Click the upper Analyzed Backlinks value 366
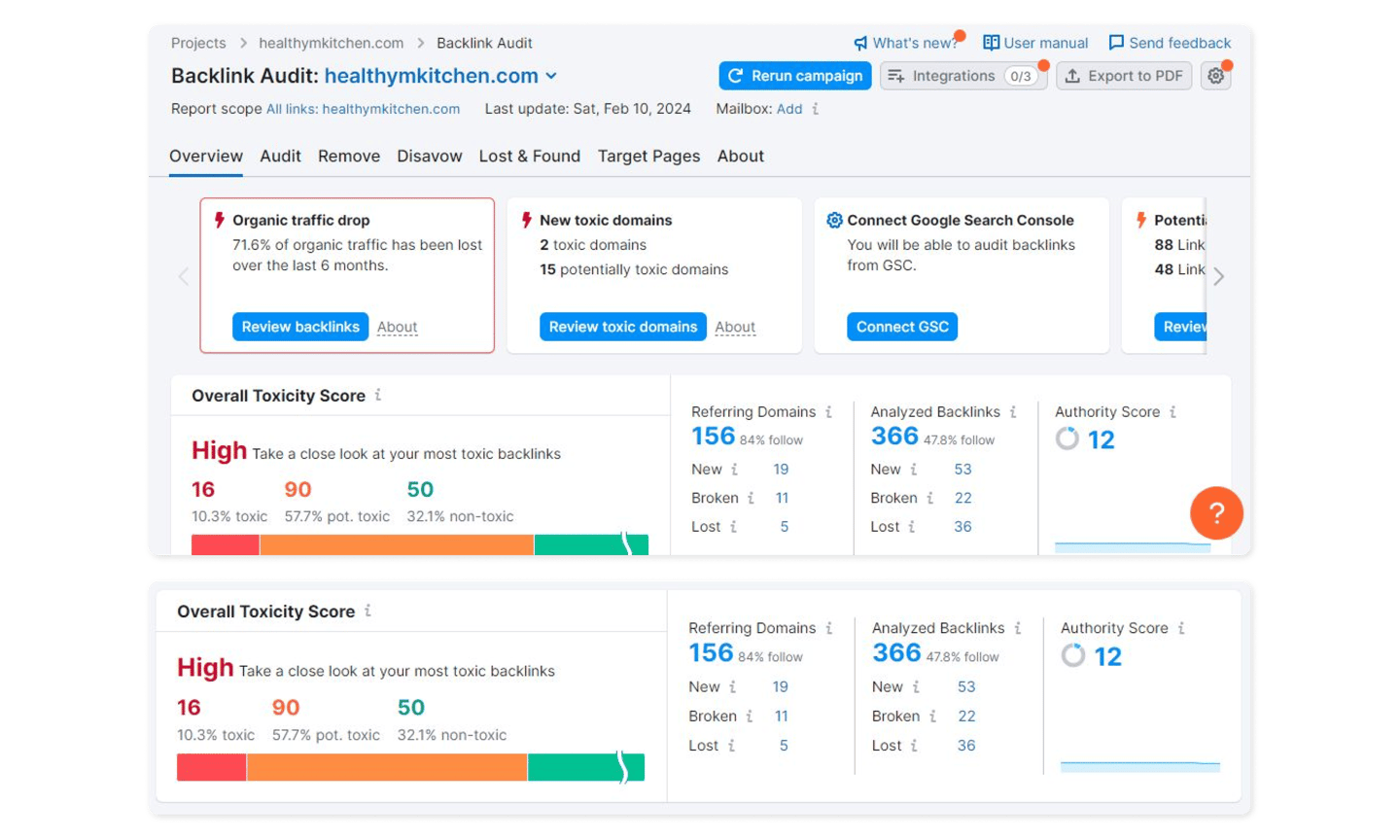The width and height of the screenshot is (1400, 840). 894,437
